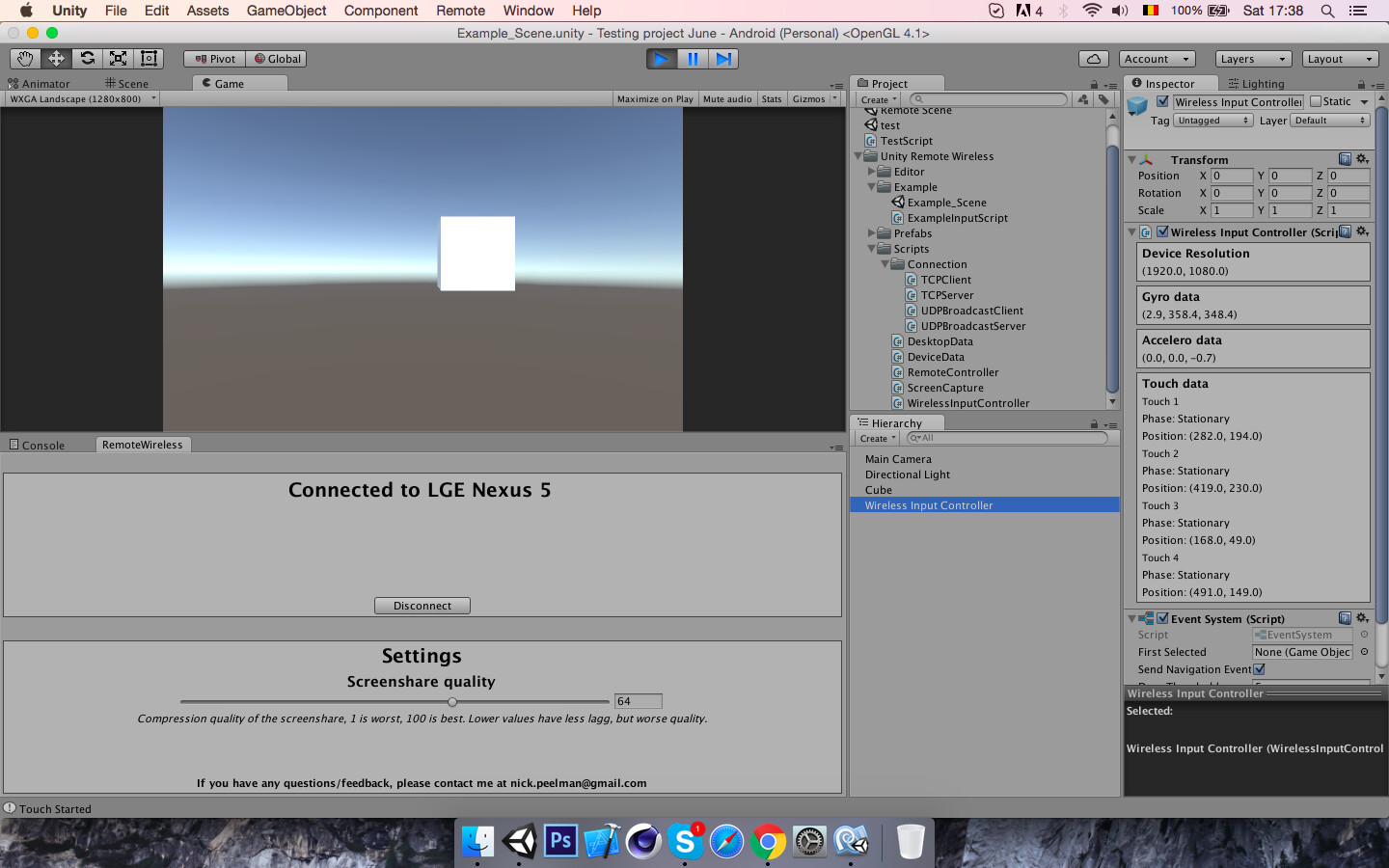Collapse the Unity Remote Wireless folder
This screenshot has width=1389, height=868.
tap(858, 155)
